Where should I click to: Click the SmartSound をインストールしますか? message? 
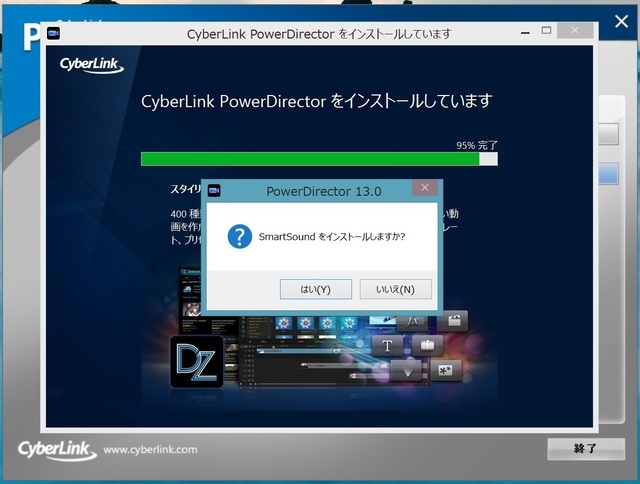coord(332,237)
